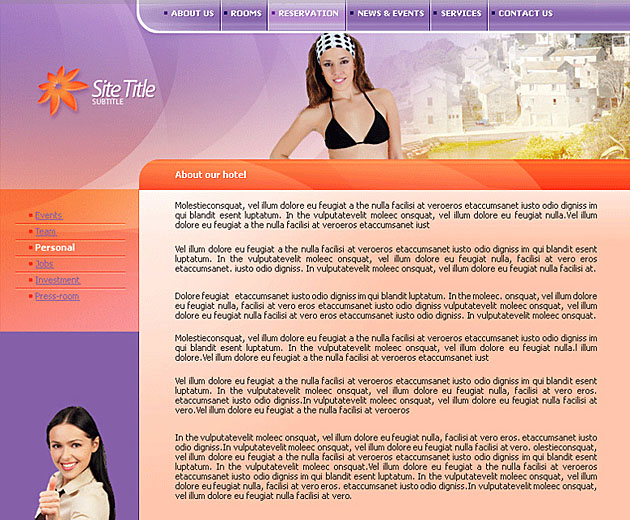Click the seaside village image in the banner

(516, 96)
